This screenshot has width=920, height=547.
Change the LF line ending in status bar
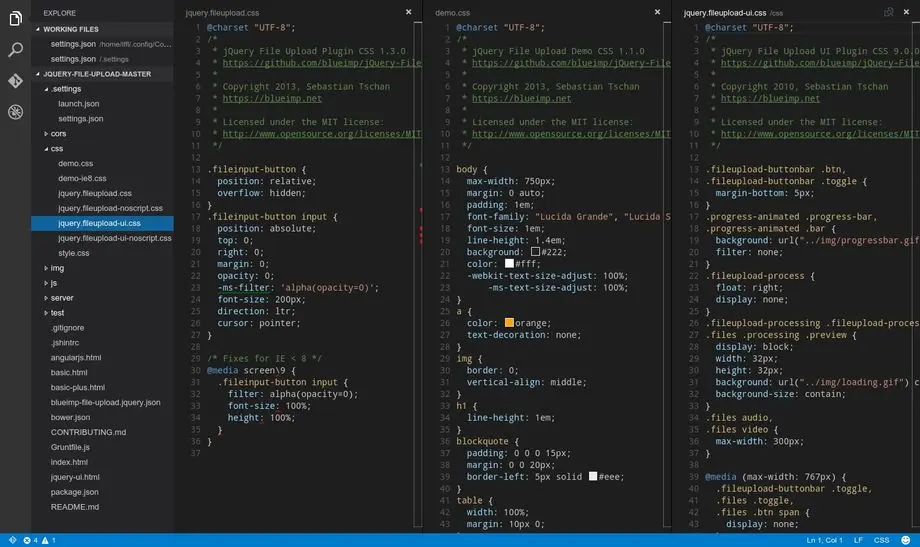coord(858,540)
